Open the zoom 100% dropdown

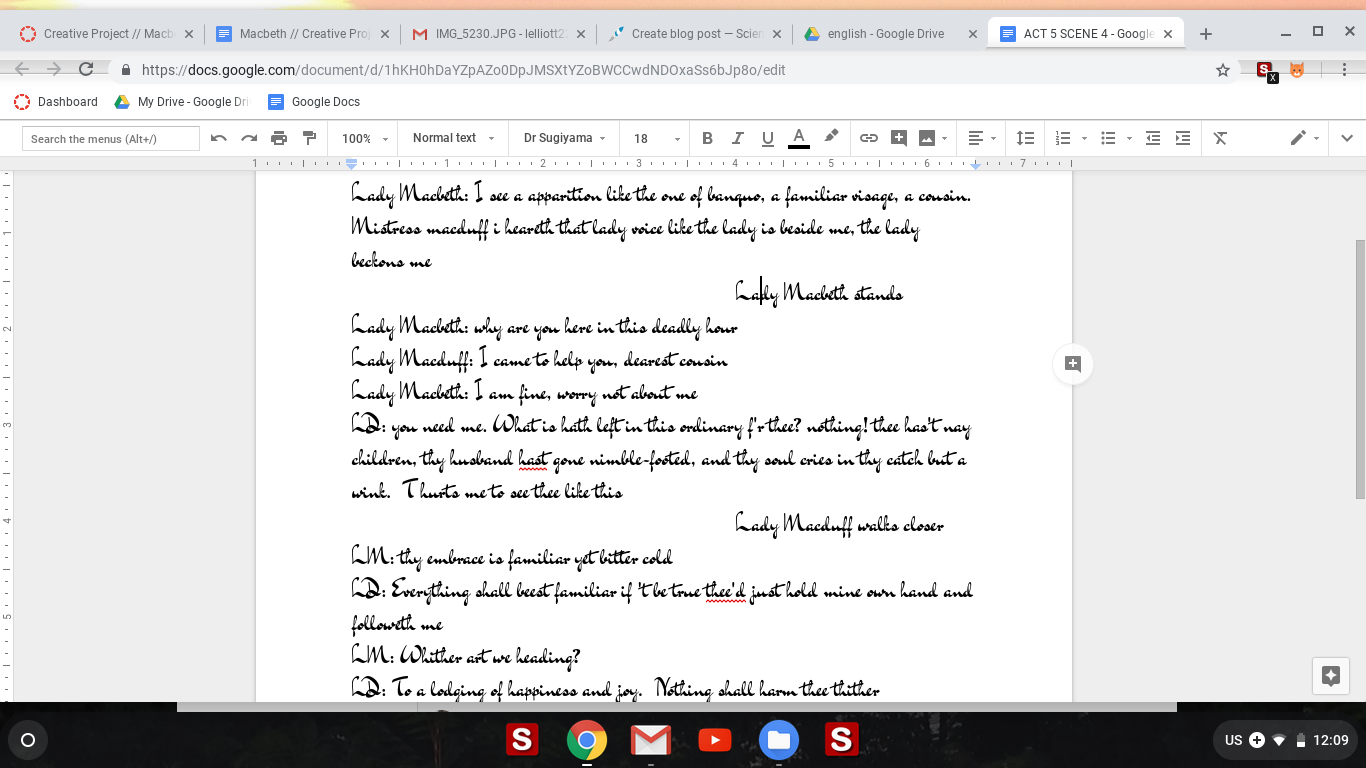364,138
